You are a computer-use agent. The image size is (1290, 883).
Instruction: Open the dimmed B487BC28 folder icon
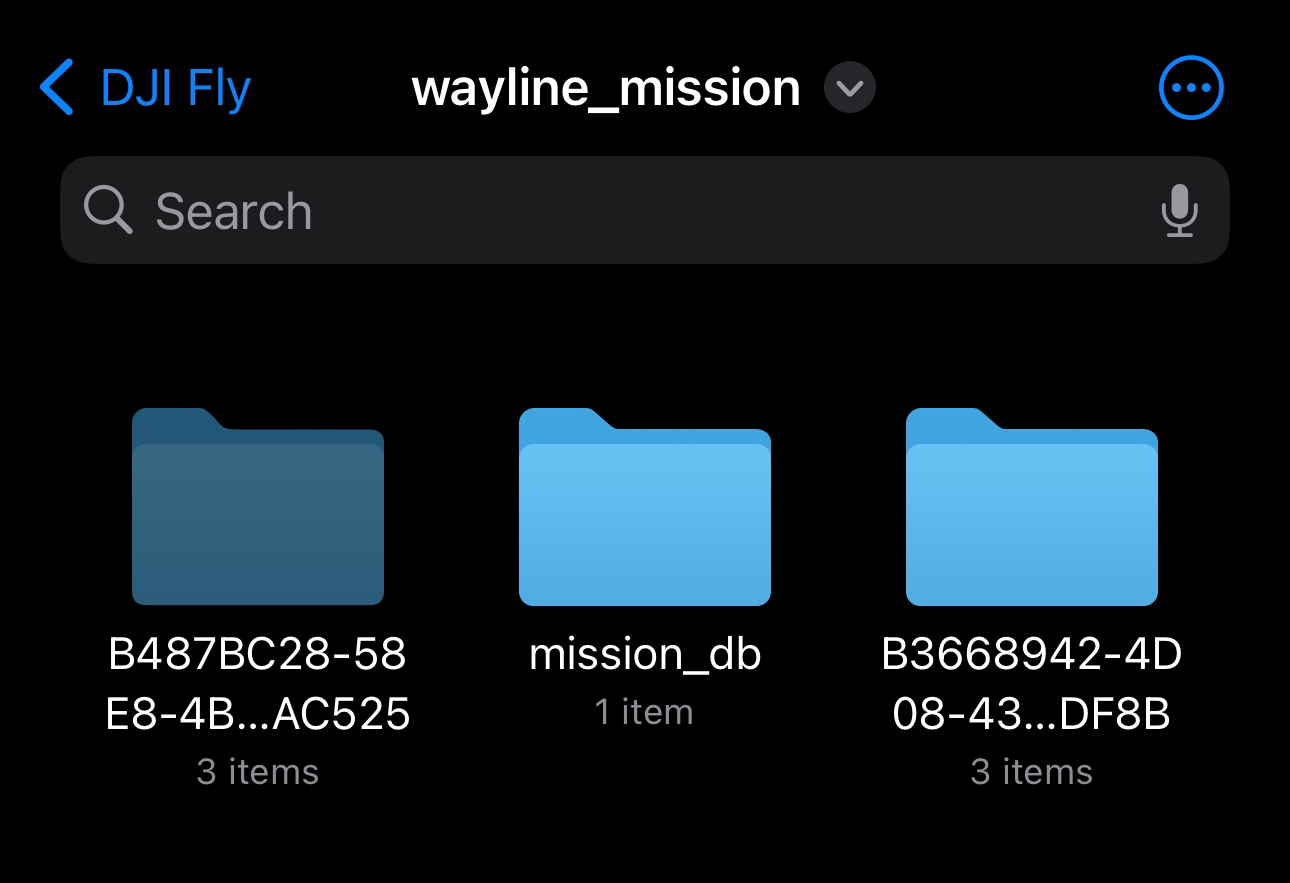[258, 507]
